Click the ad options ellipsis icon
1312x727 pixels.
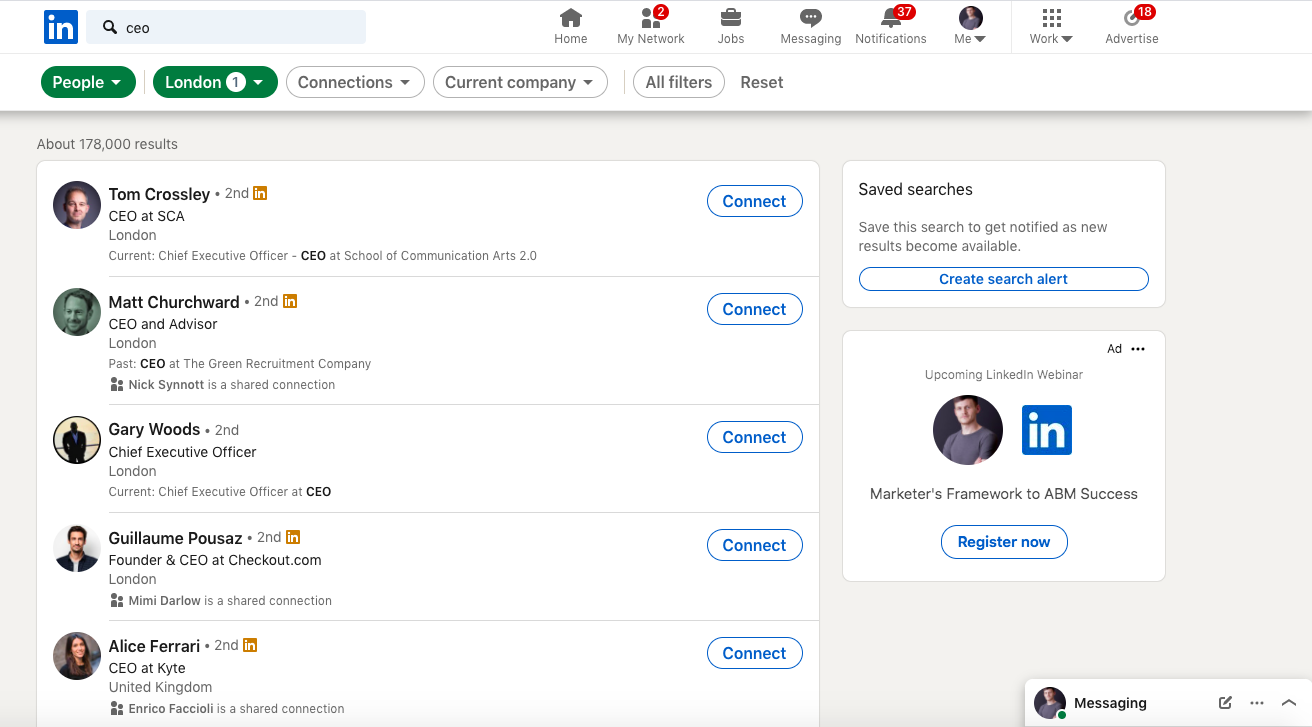pos(1138,348)
